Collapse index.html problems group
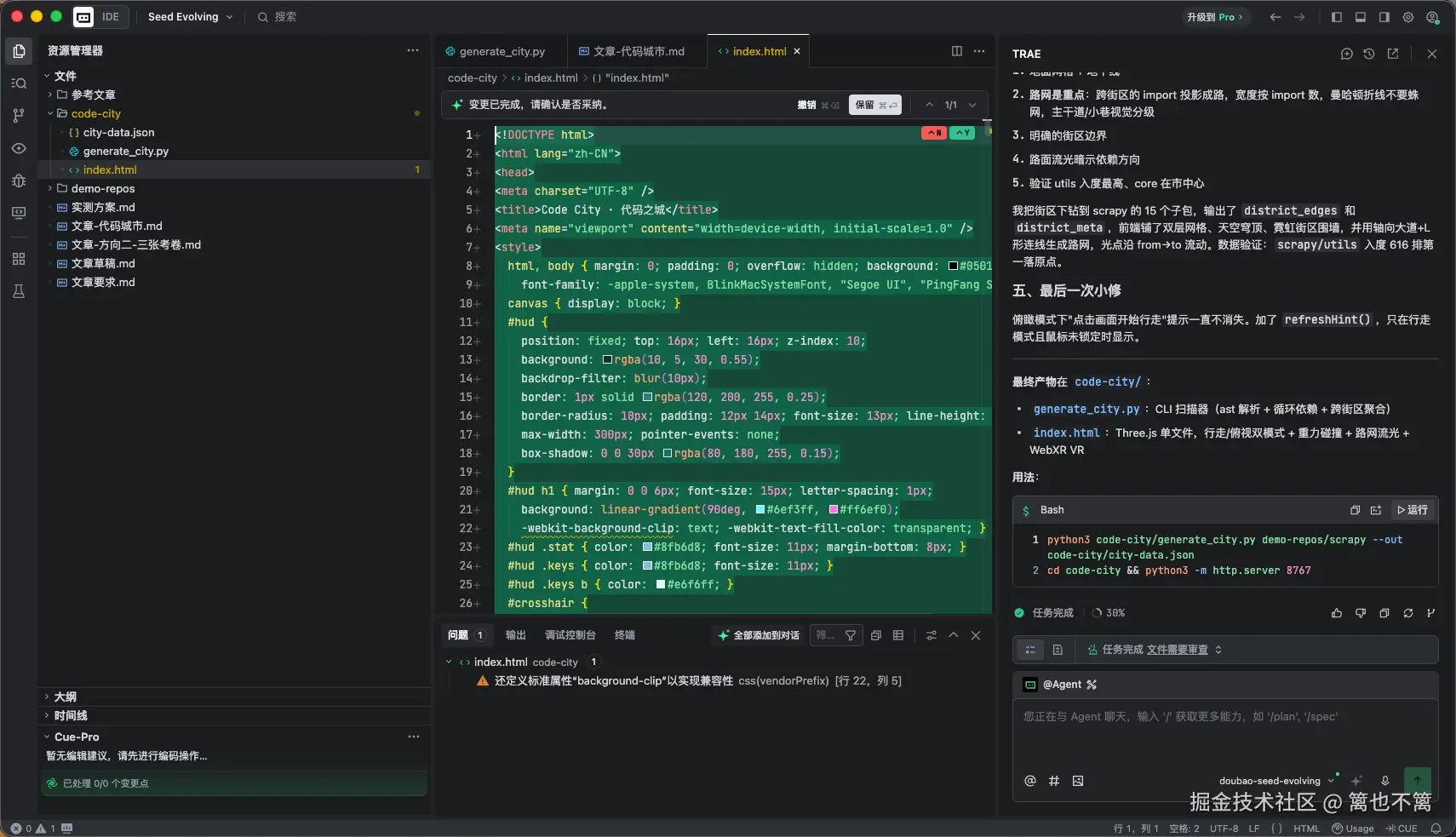The width and height of the screenshot is (1456, 837). coord(449,662)
